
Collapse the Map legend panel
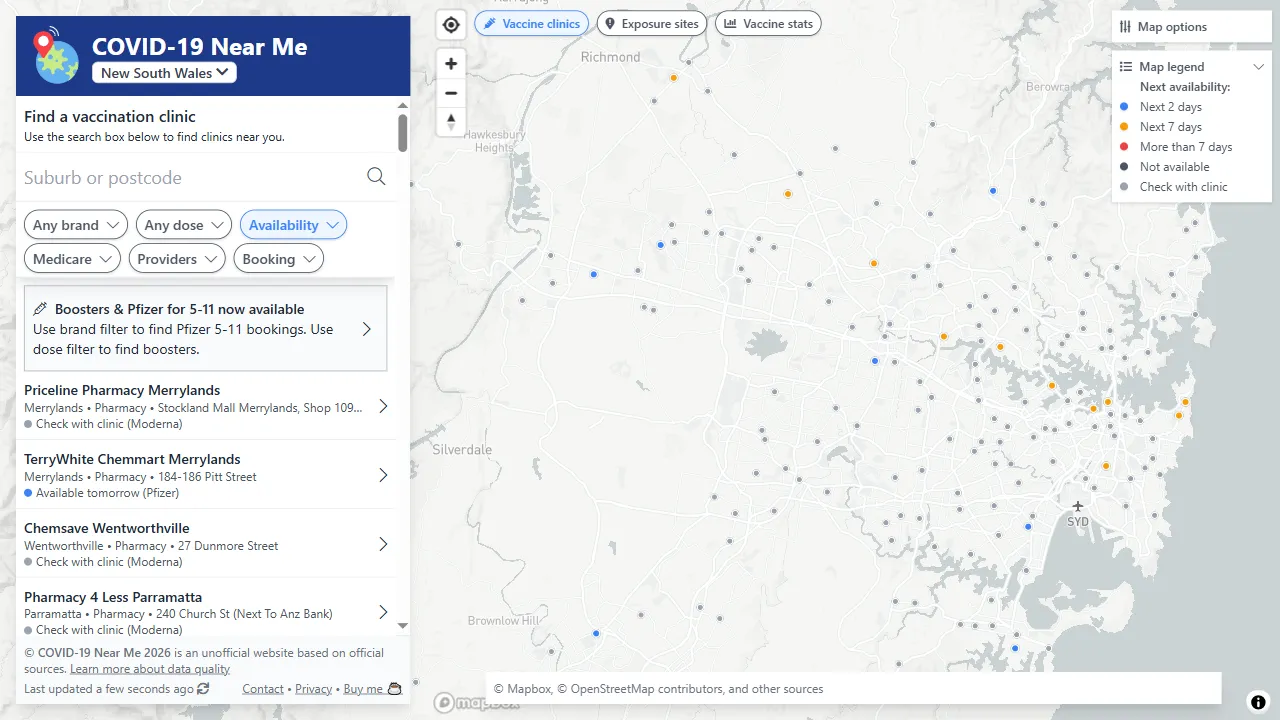1258,66
